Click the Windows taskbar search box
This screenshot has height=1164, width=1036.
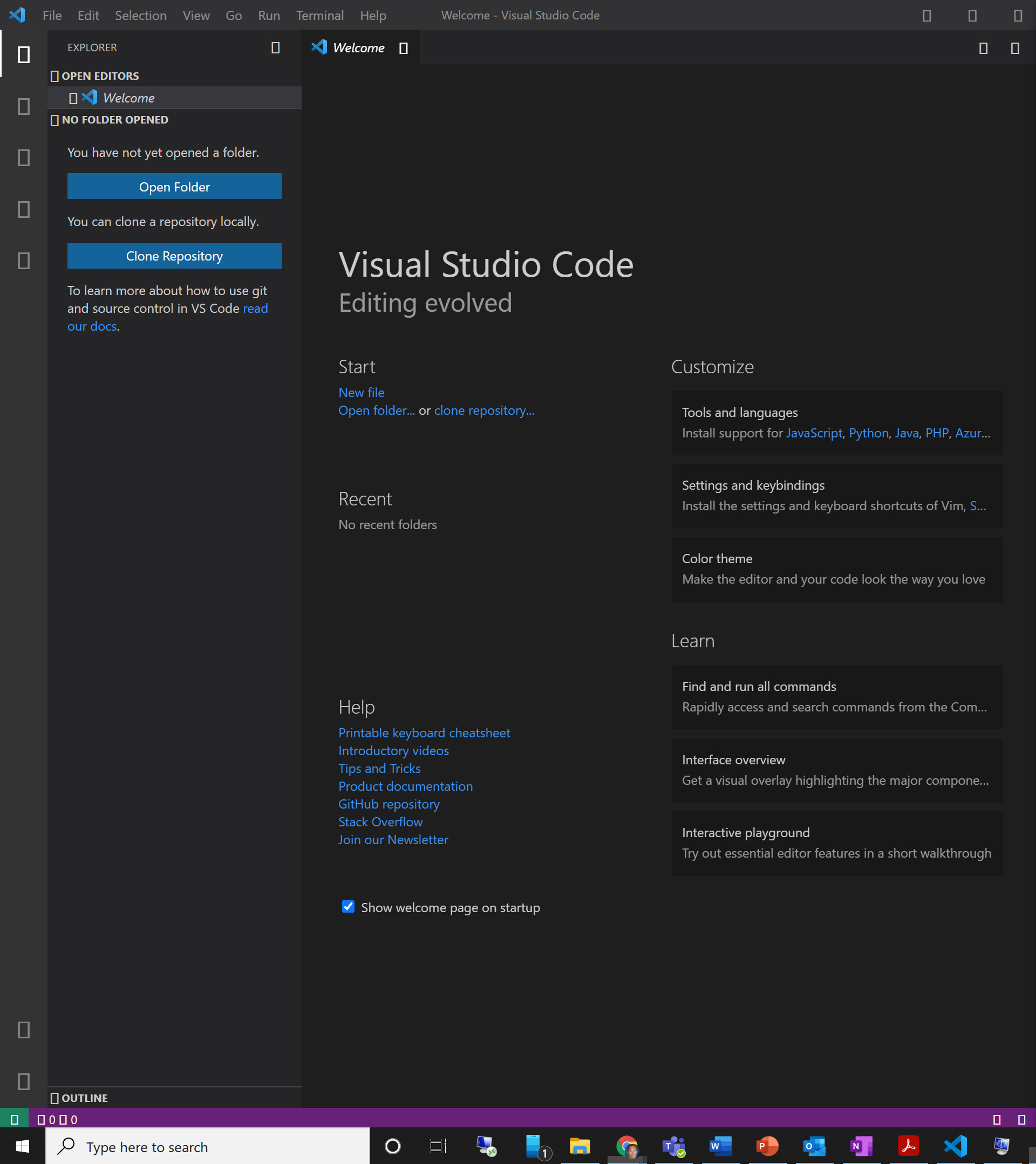coord(208,1146)
